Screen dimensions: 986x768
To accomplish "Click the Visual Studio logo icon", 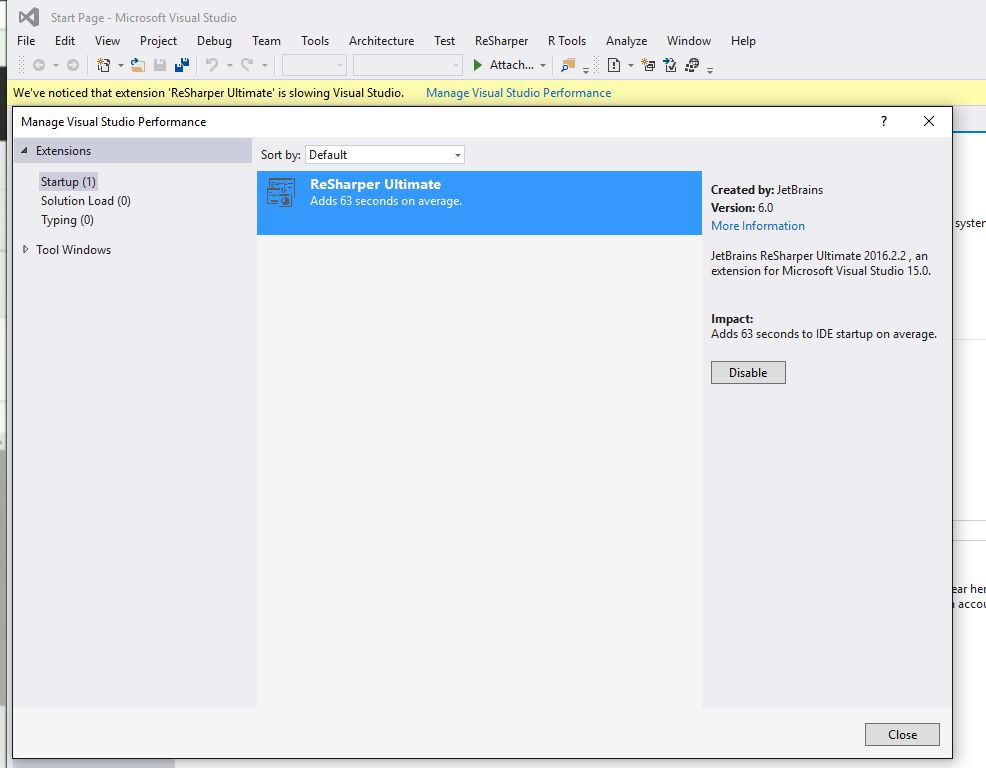I will click(x=29, y=17).
